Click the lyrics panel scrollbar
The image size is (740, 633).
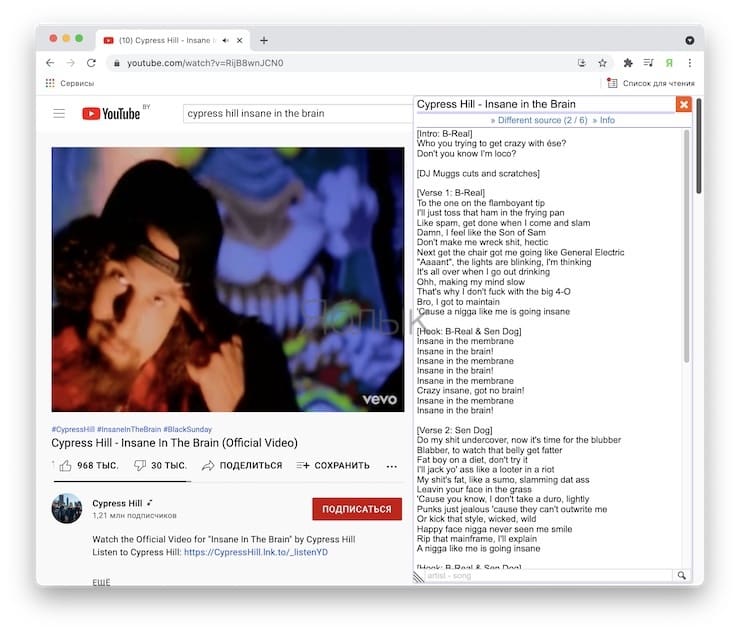pos(687,245)
